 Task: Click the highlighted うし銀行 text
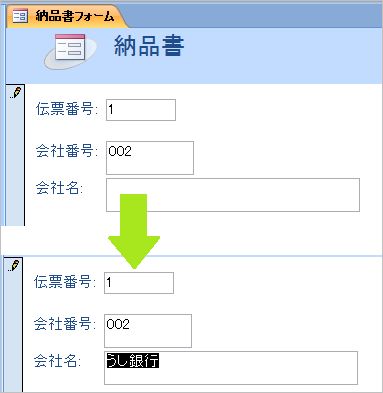(x=133, y=360)
